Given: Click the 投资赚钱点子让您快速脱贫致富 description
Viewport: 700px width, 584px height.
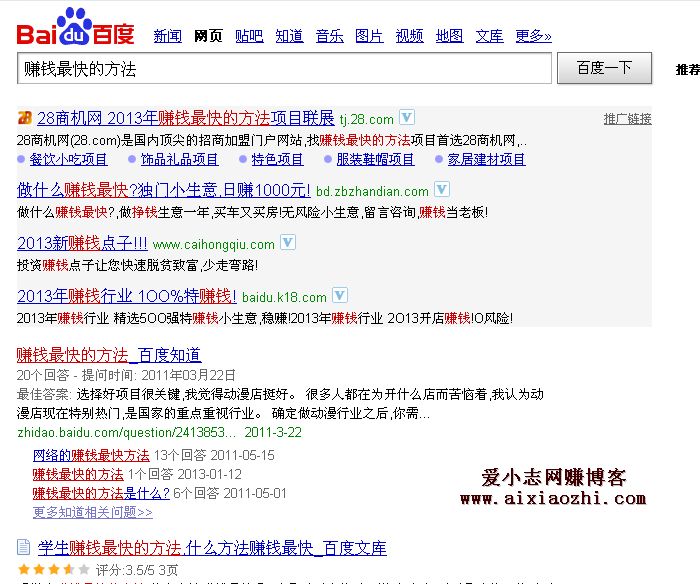Looking at the screenshot, I should click(138, 265).
